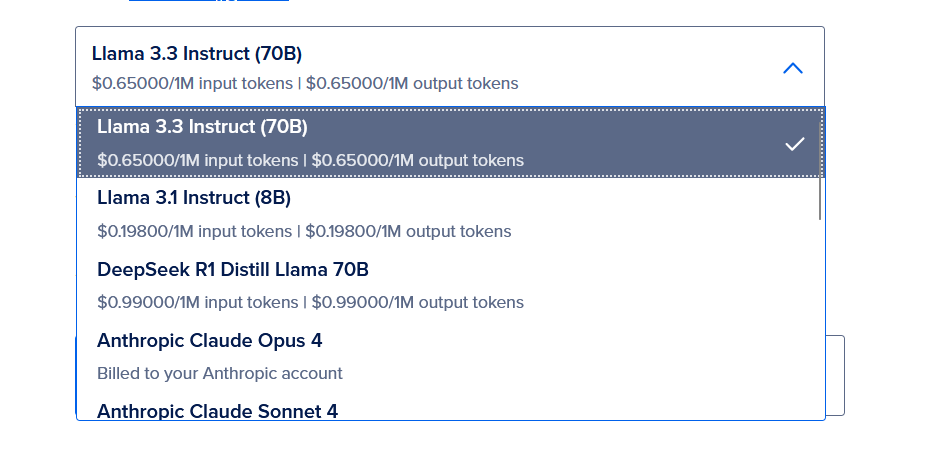
Task: Open the underlined link above the dropdown
Action: click(209, 1)
